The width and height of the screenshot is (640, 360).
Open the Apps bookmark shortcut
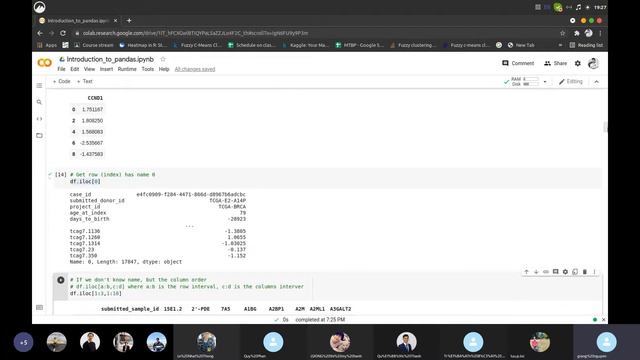pos(47,45)
